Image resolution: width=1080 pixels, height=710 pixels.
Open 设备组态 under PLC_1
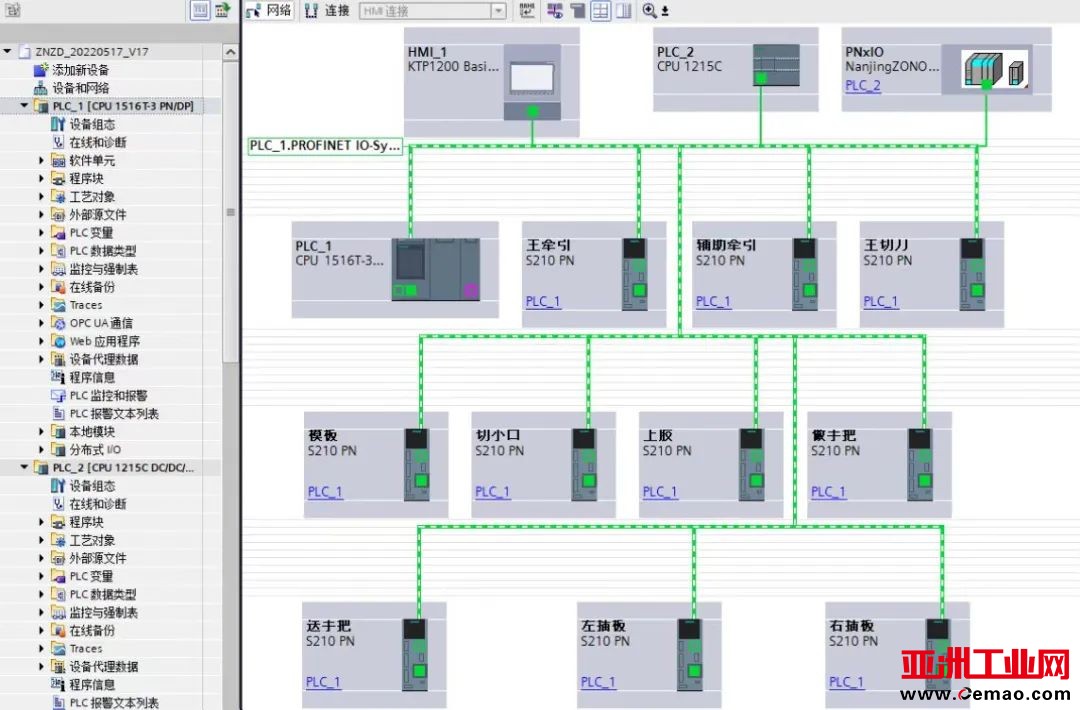(92, 124)
